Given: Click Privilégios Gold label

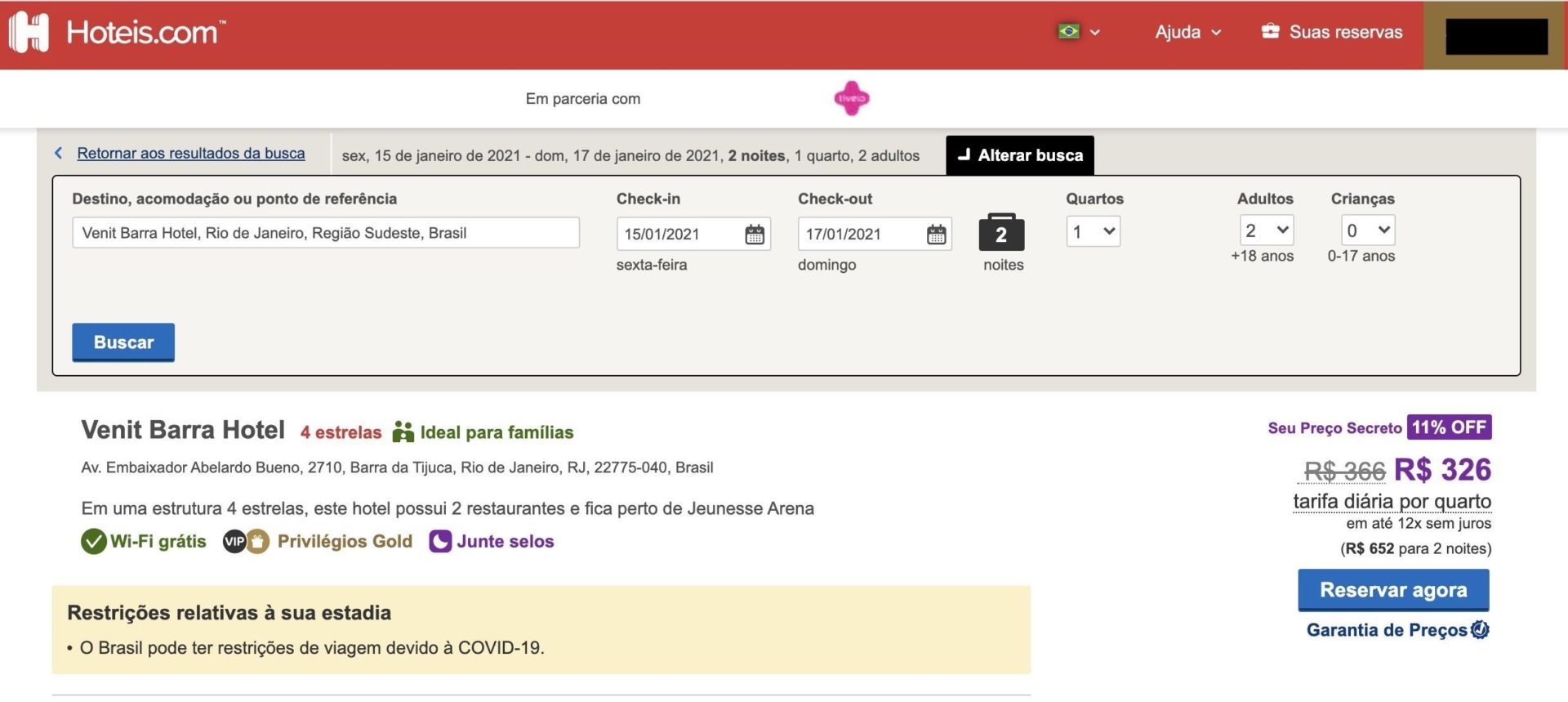Looking at the screenshot, I should click(x=345, y=541).
